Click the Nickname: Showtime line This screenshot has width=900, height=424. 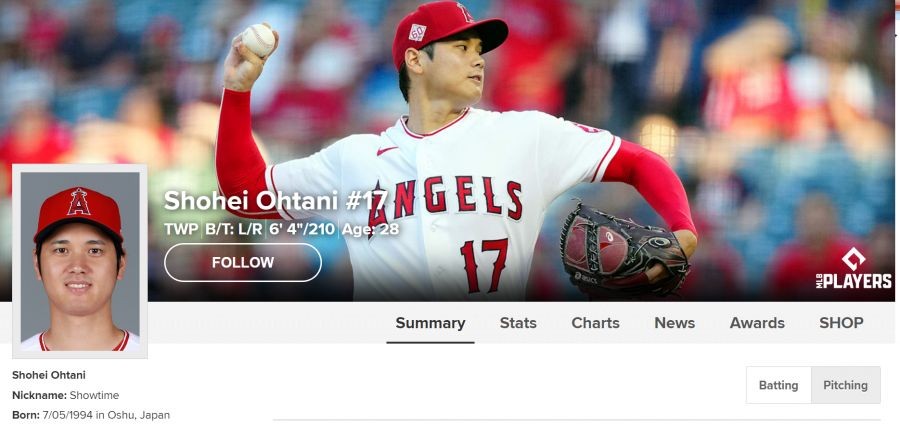click(65, 395)
